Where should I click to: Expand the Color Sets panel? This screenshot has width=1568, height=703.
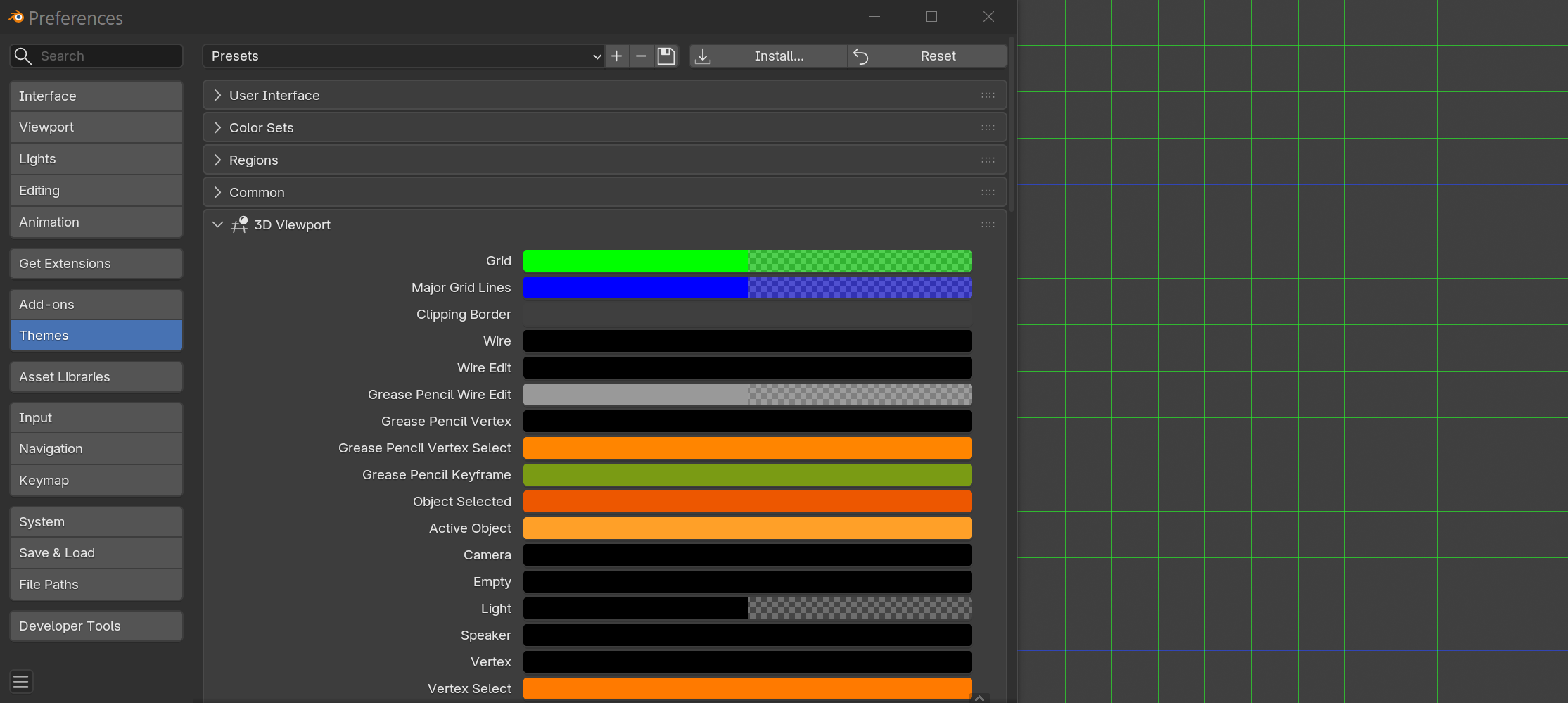[x=217, y=127]
